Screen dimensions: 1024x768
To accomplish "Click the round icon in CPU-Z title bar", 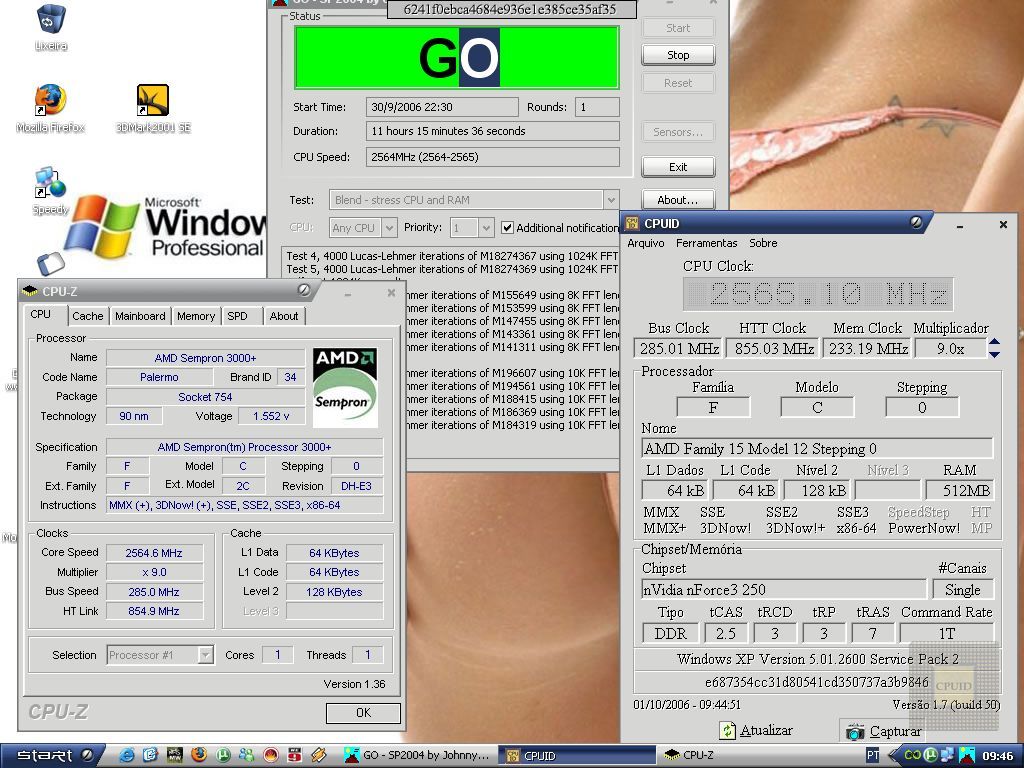I will click(304, 290).
